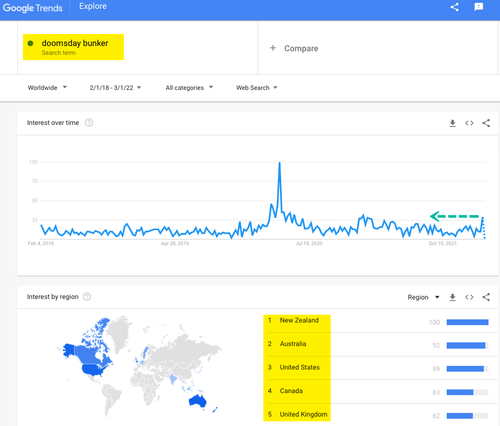
Task: Download the Interest by region data
Action: [452, 297]
